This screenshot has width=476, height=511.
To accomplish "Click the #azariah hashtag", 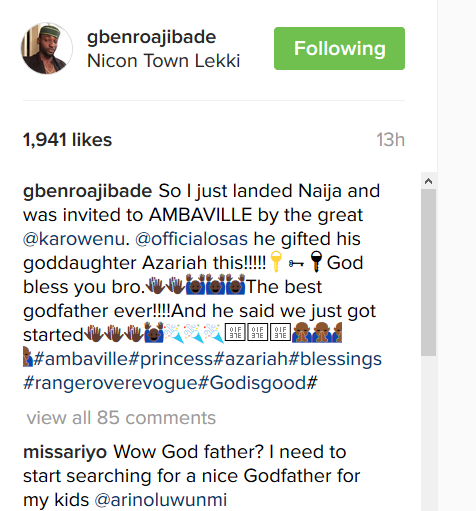I will point(251,359).
